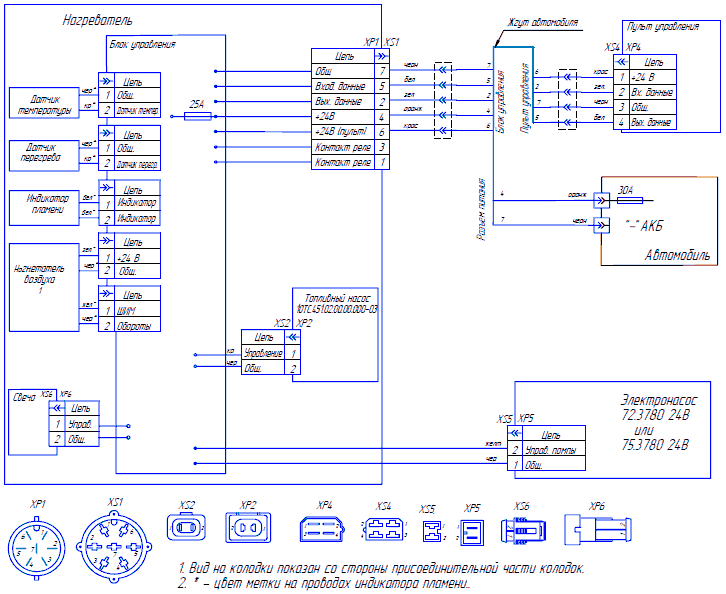Select the XP2 connector pictogram
This screenshot has height=594, width=726.
pos(248,527)
